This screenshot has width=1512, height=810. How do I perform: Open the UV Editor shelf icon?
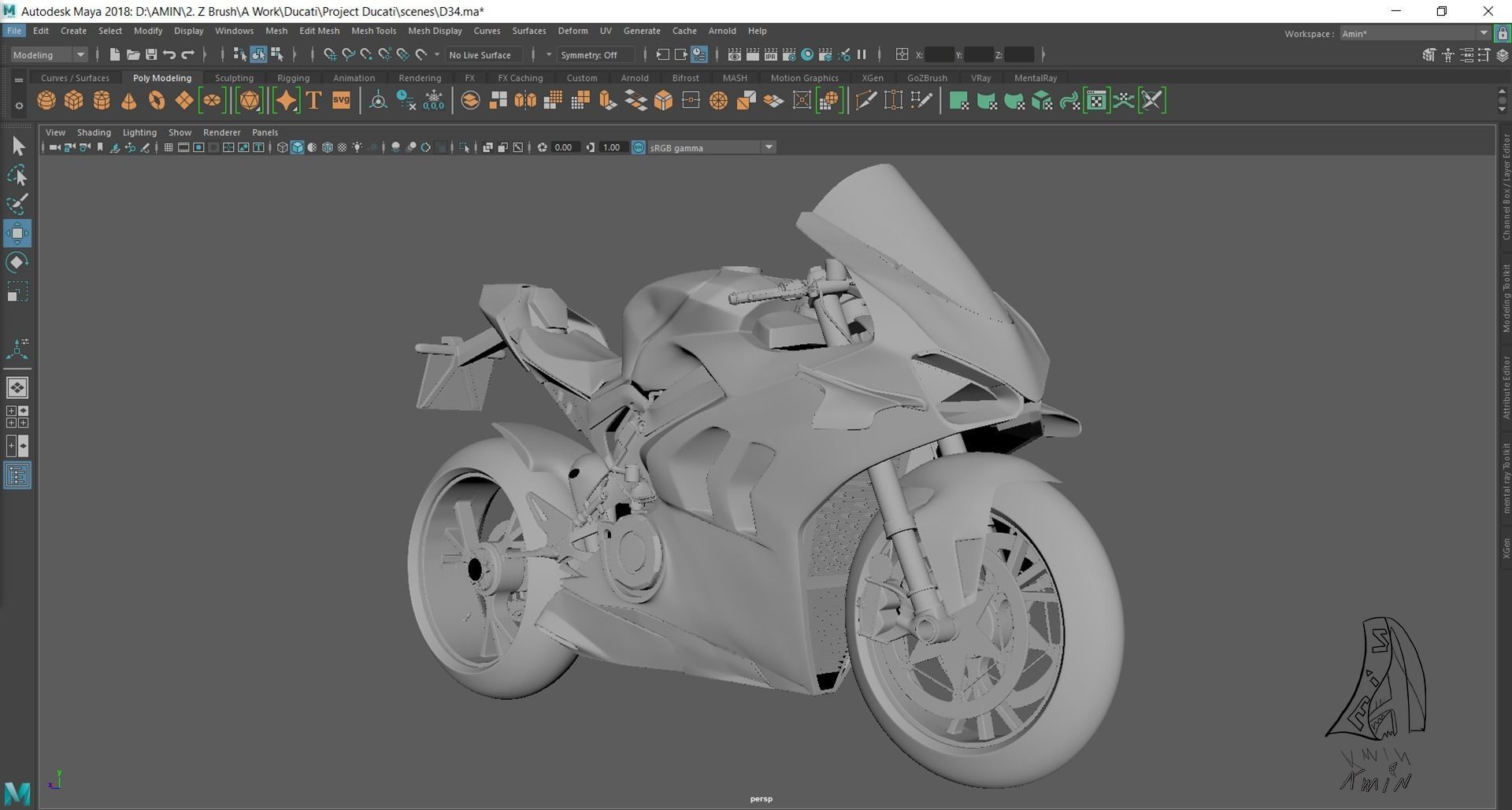[x=1096, y=101]
